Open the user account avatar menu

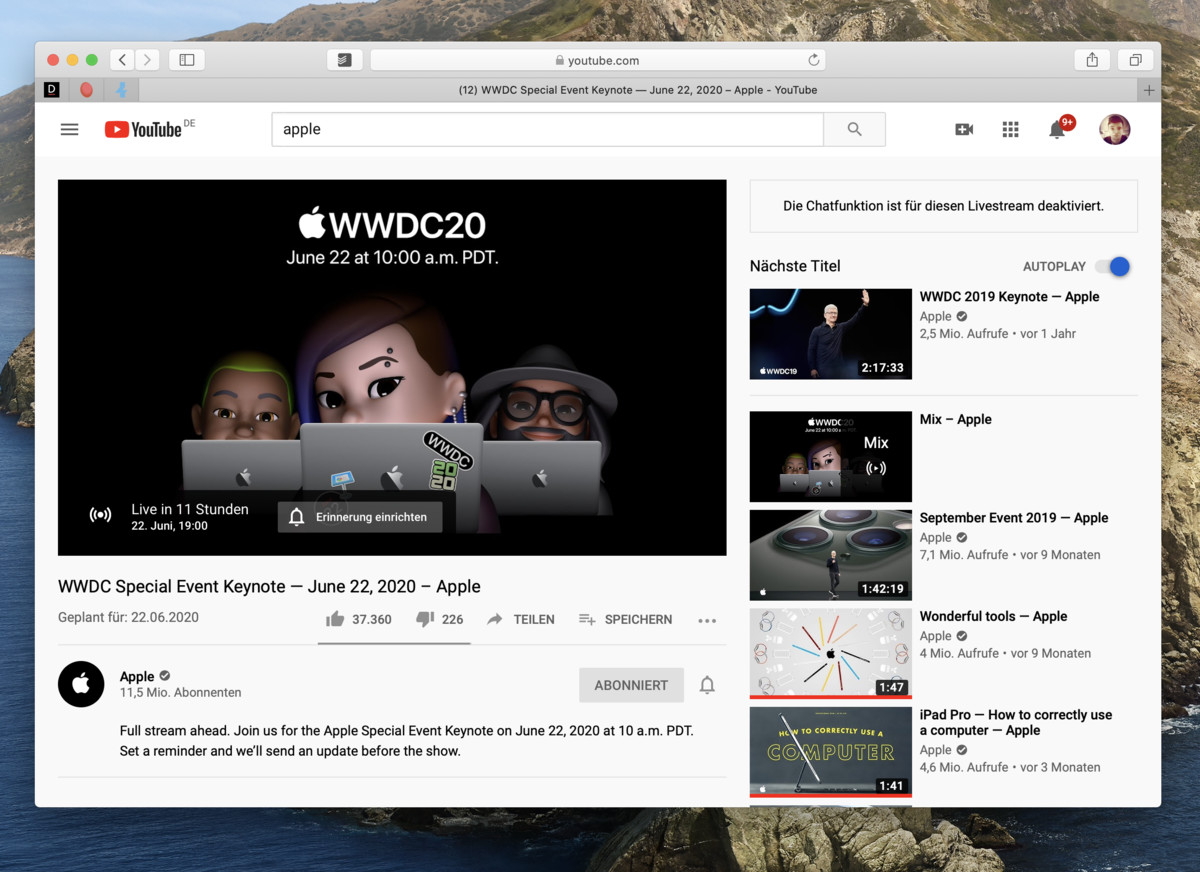point(1115,129)
